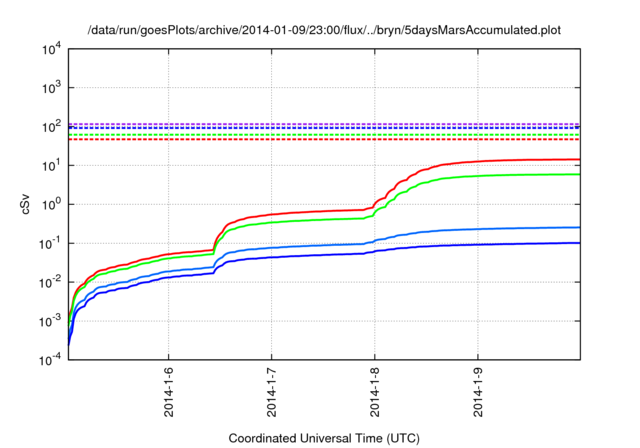Click the cSv axis title
This screenshot has height=448, width=640.
pyautogui.click(x=25, y=204)
